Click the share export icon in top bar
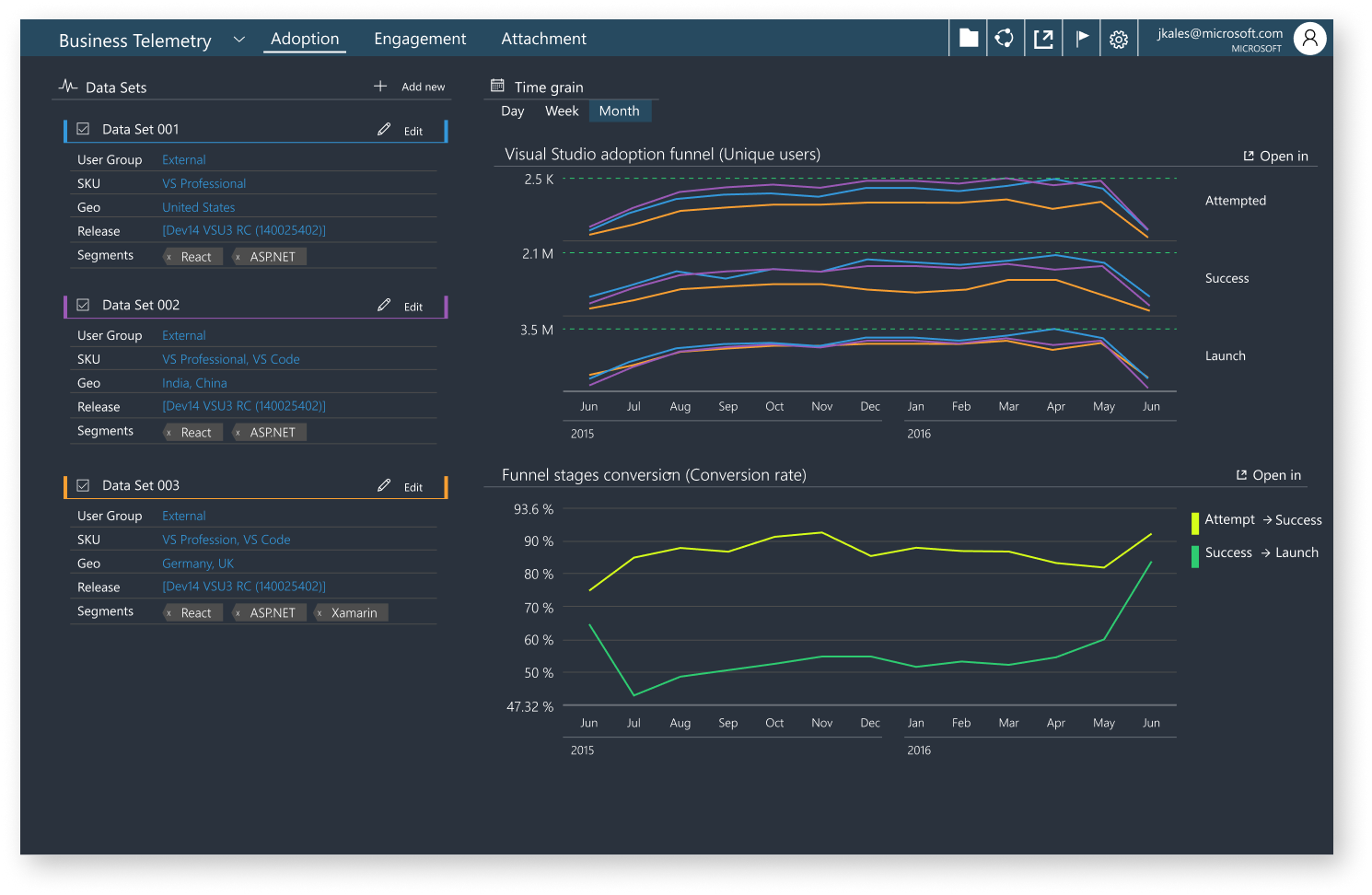1372x895 pixels. [x=1043, y=39]
